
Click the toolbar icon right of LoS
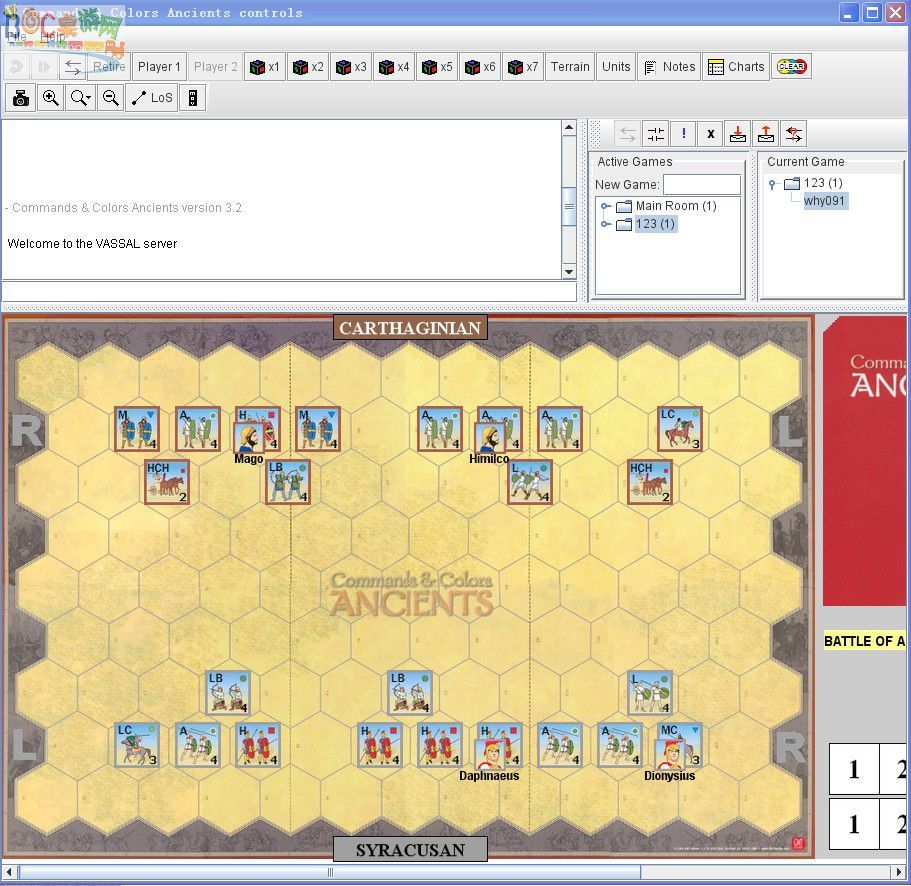193,98
